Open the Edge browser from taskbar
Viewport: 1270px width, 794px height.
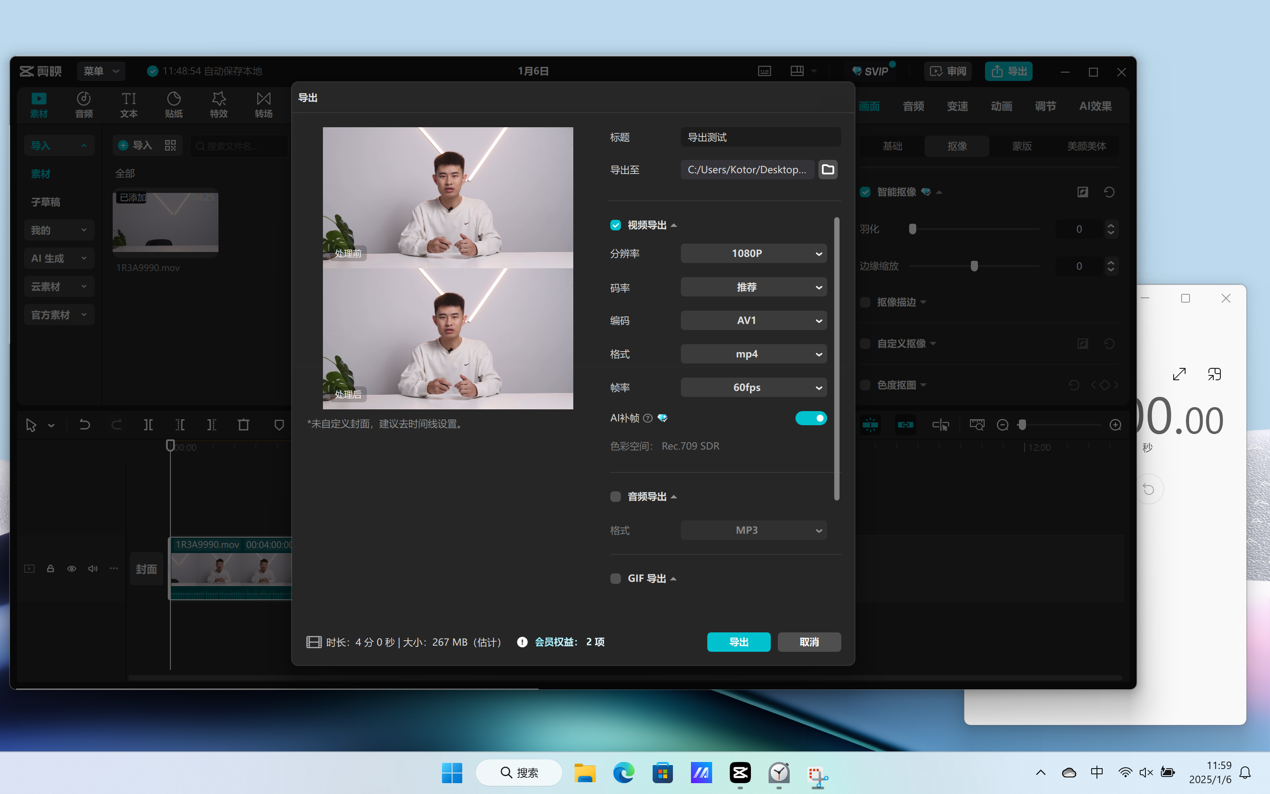pos(624,773)
